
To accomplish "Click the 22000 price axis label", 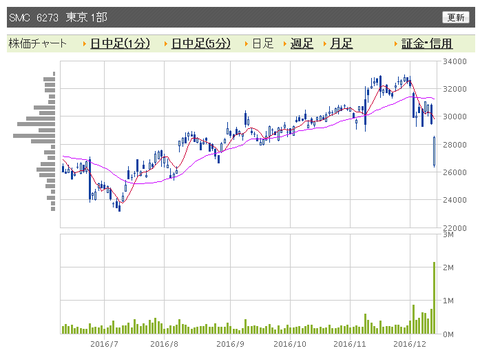I will pyautogui.click(x=455, y=228).
